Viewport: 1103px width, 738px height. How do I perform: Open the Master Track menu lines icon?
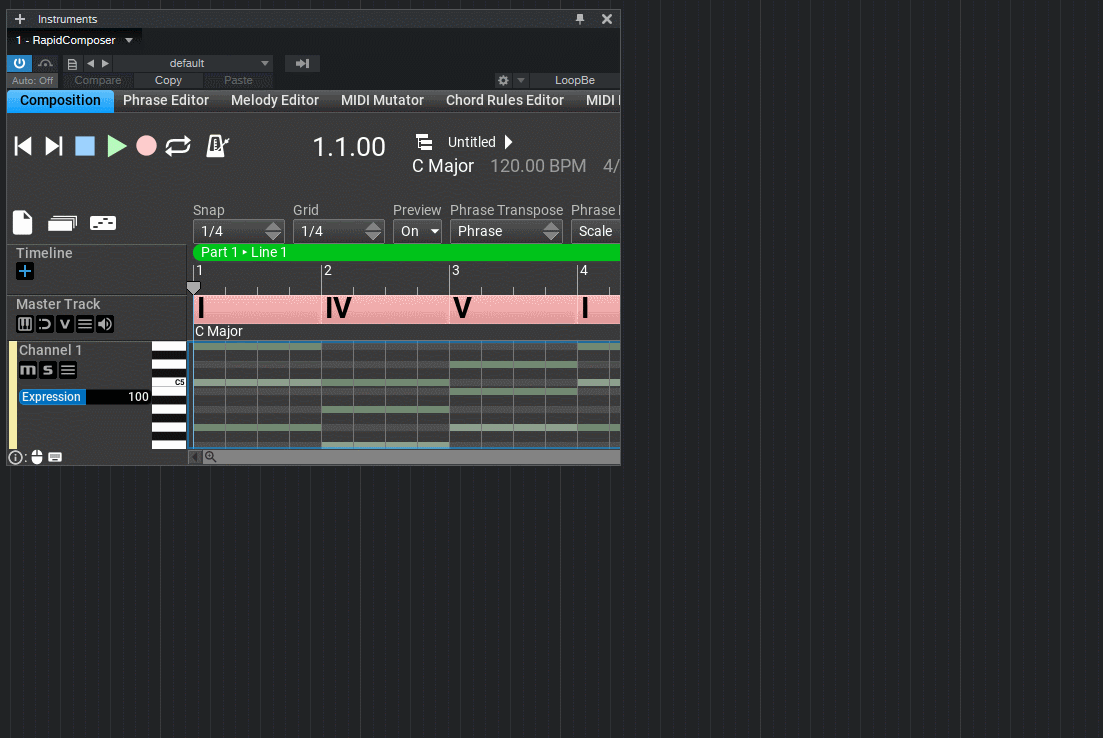tap(84, 324)
